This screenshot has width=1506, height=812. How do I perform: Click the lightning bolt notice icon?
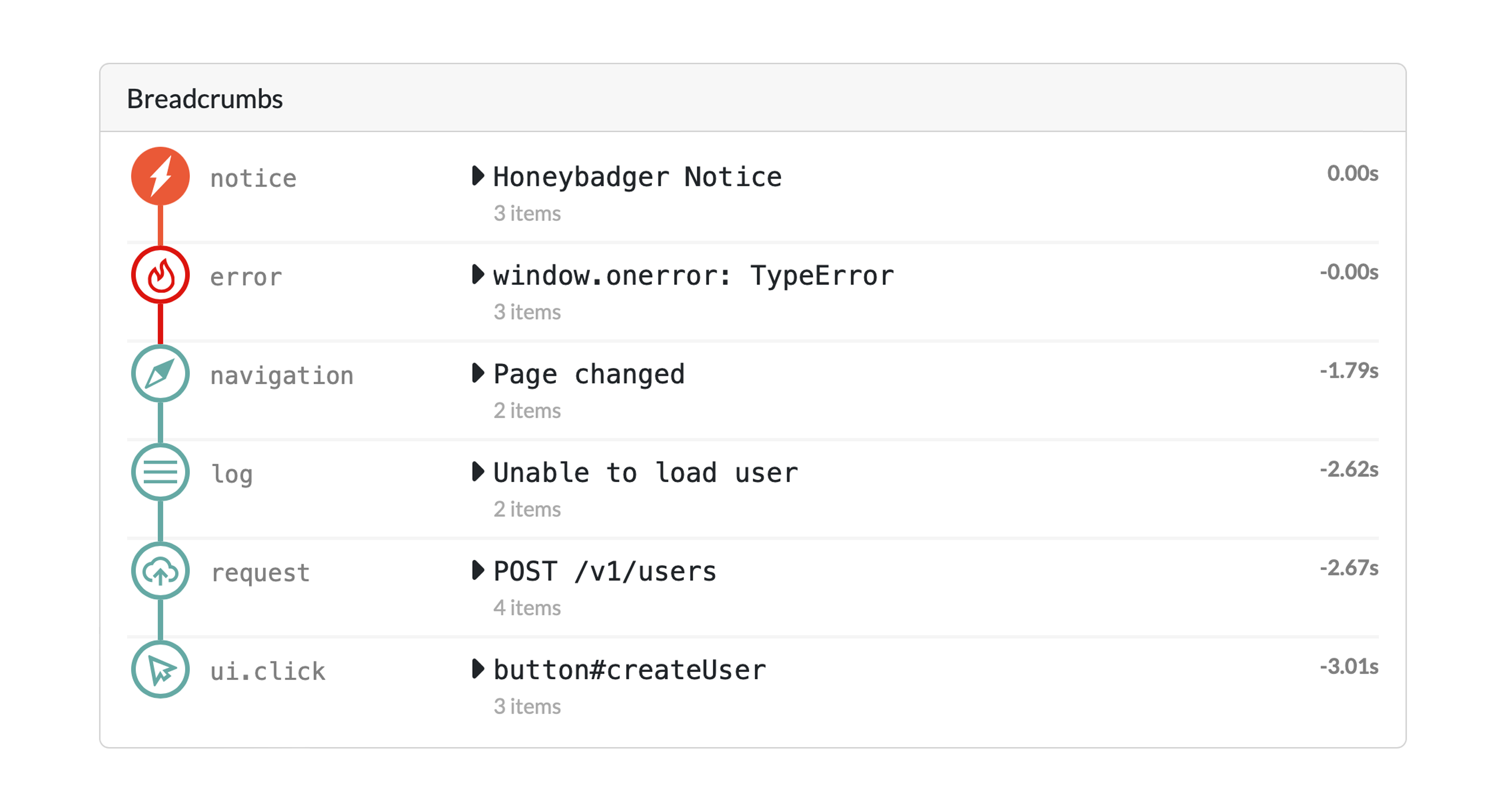pyautogui.click(x=160, y=176)
